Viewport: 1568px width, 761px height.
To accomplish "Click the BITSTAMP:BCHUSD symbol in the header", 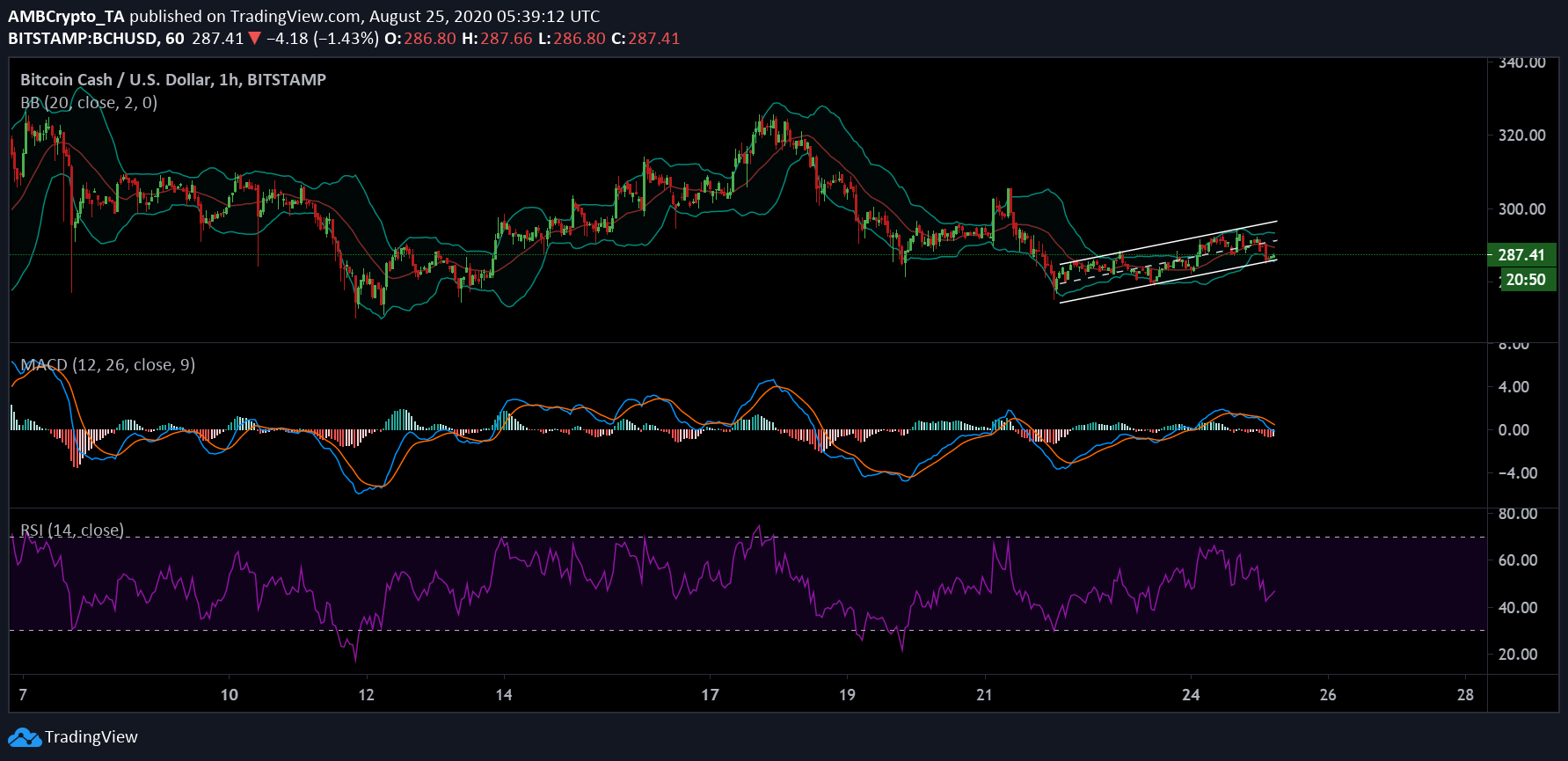I will click(84, 39).
